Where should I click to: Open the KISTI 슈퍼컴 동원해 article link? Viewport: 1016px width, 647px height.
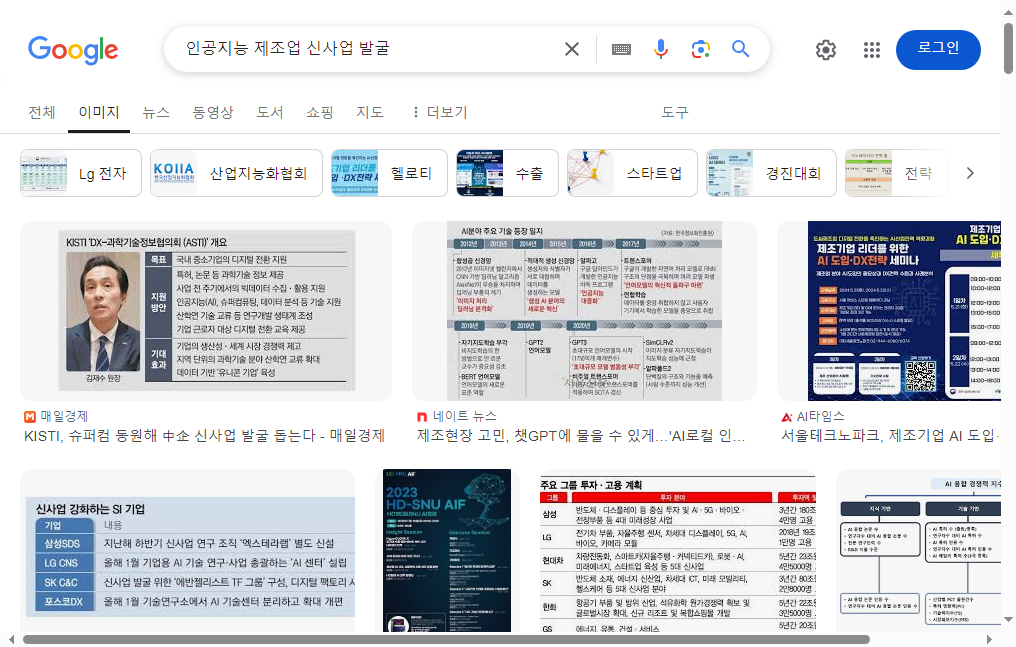coord(204,436)
